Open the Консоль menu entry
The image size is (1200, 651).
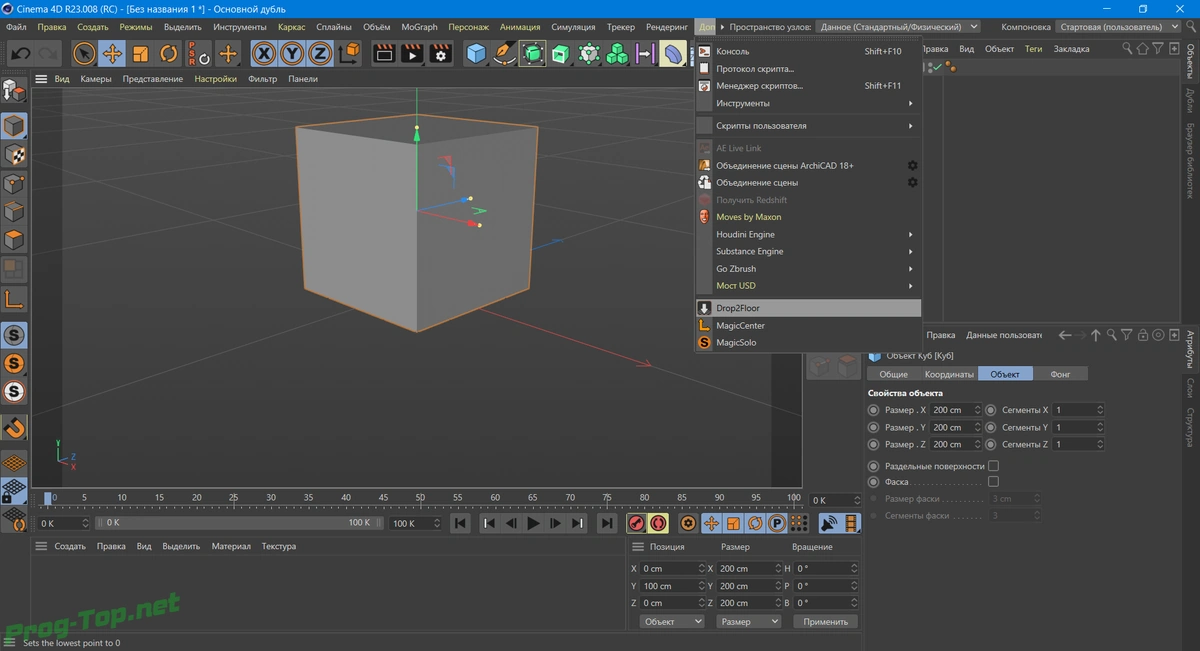(808, 51)
